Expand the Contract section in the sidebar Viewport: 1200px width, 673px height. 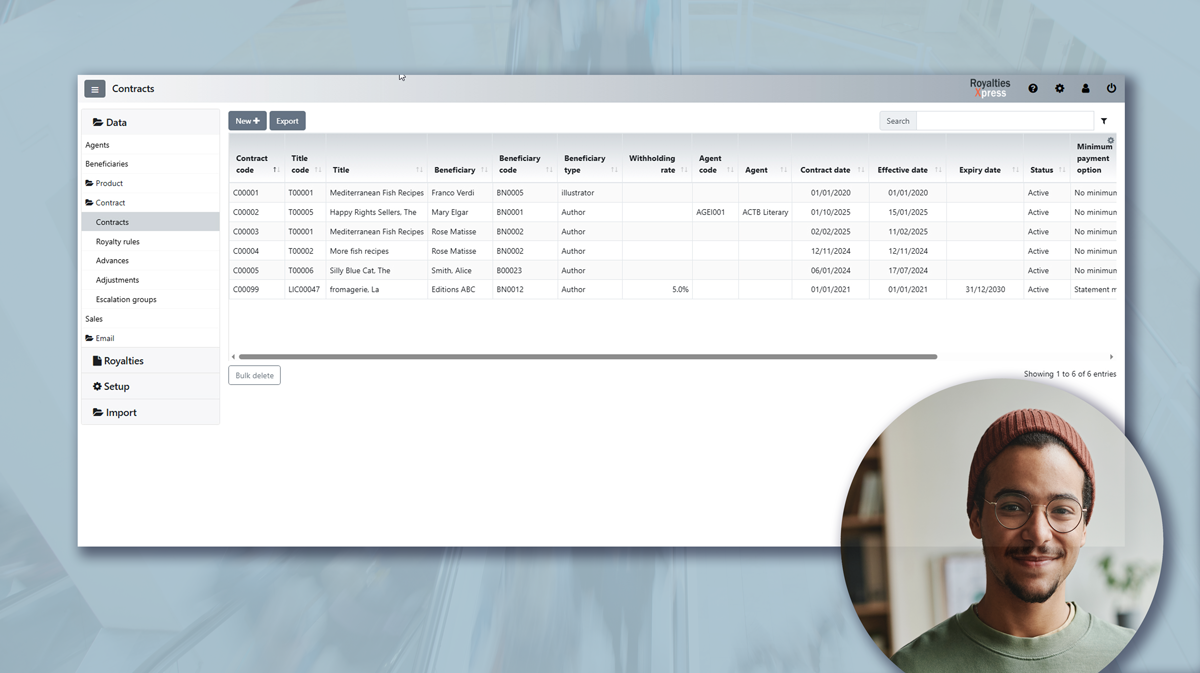click(112, 202)
